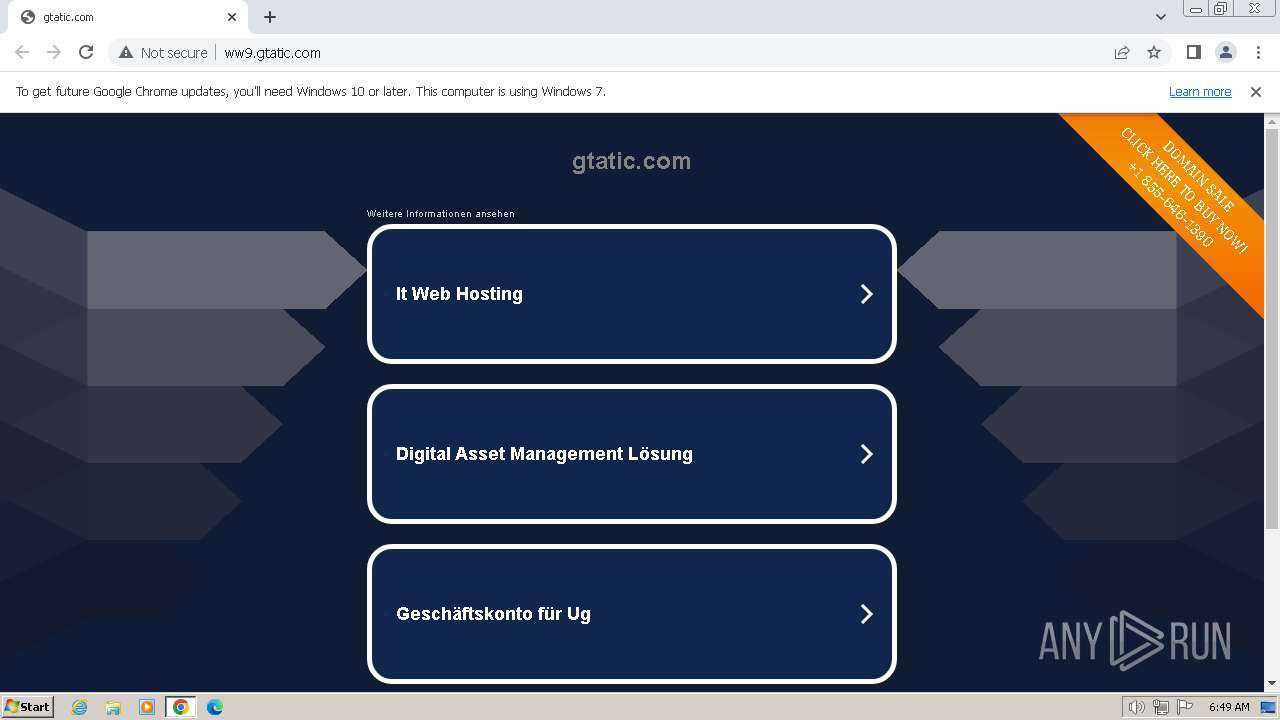This screenshot has height=720, width=1280.
Task: Click the scrollbar down arrow
Action: click(x=1272, y=683)
